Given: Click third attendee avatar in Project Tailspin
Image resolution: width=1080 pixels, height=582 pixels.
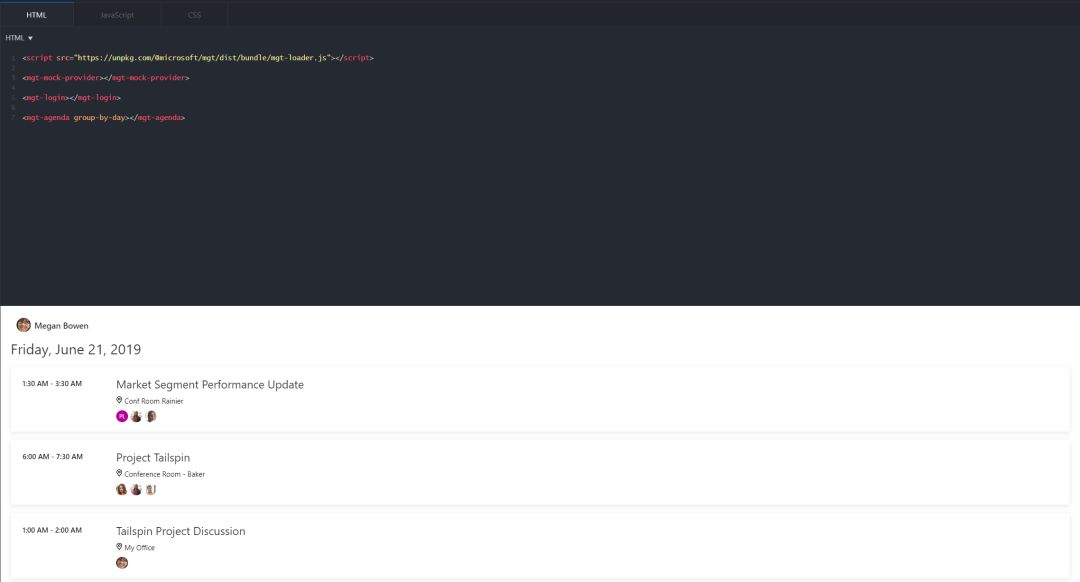Looking at the screenshot, I should point(151,490).
